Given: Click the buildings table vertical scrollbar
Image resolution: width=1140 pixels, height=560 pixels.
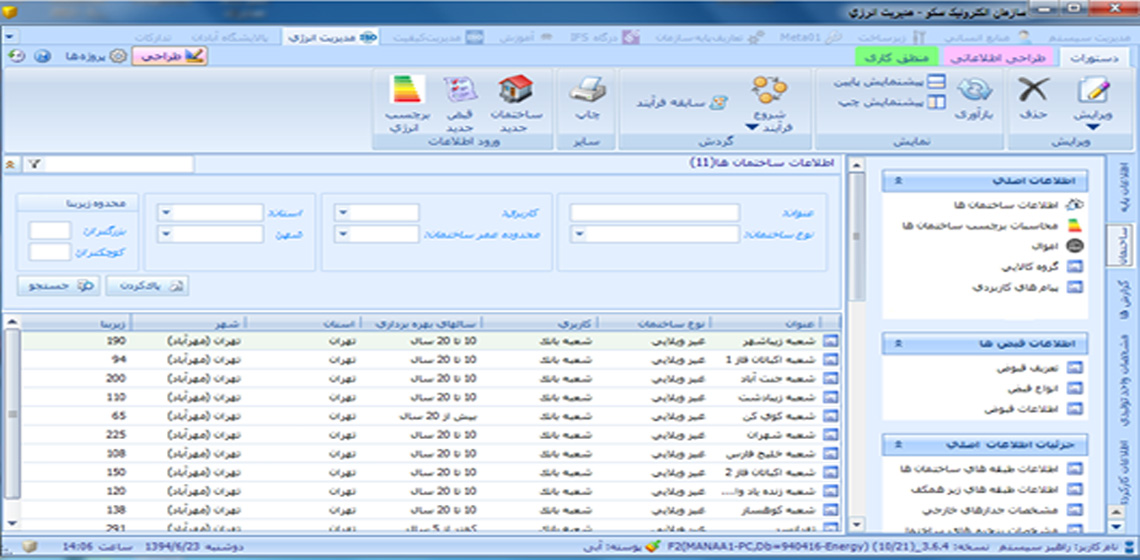Looking at the screenshot, I should (x=11, y=420).
